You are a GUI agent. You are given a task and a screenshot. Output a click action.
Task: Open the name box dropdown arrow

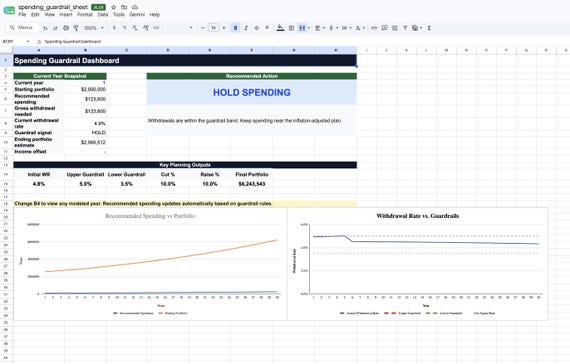tap(28, 41)
